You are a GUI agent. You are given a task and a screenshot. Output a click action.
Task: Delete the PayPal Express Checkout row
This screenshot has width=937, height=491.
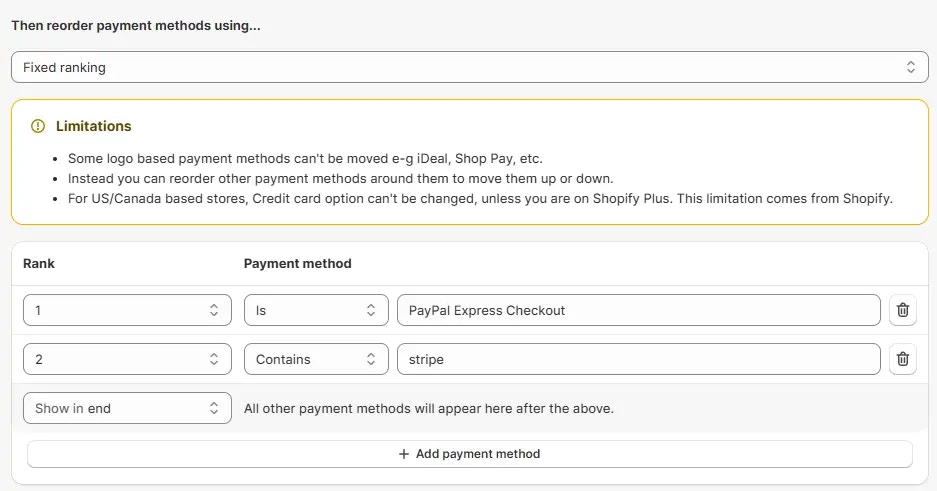(x=902, y=310)
